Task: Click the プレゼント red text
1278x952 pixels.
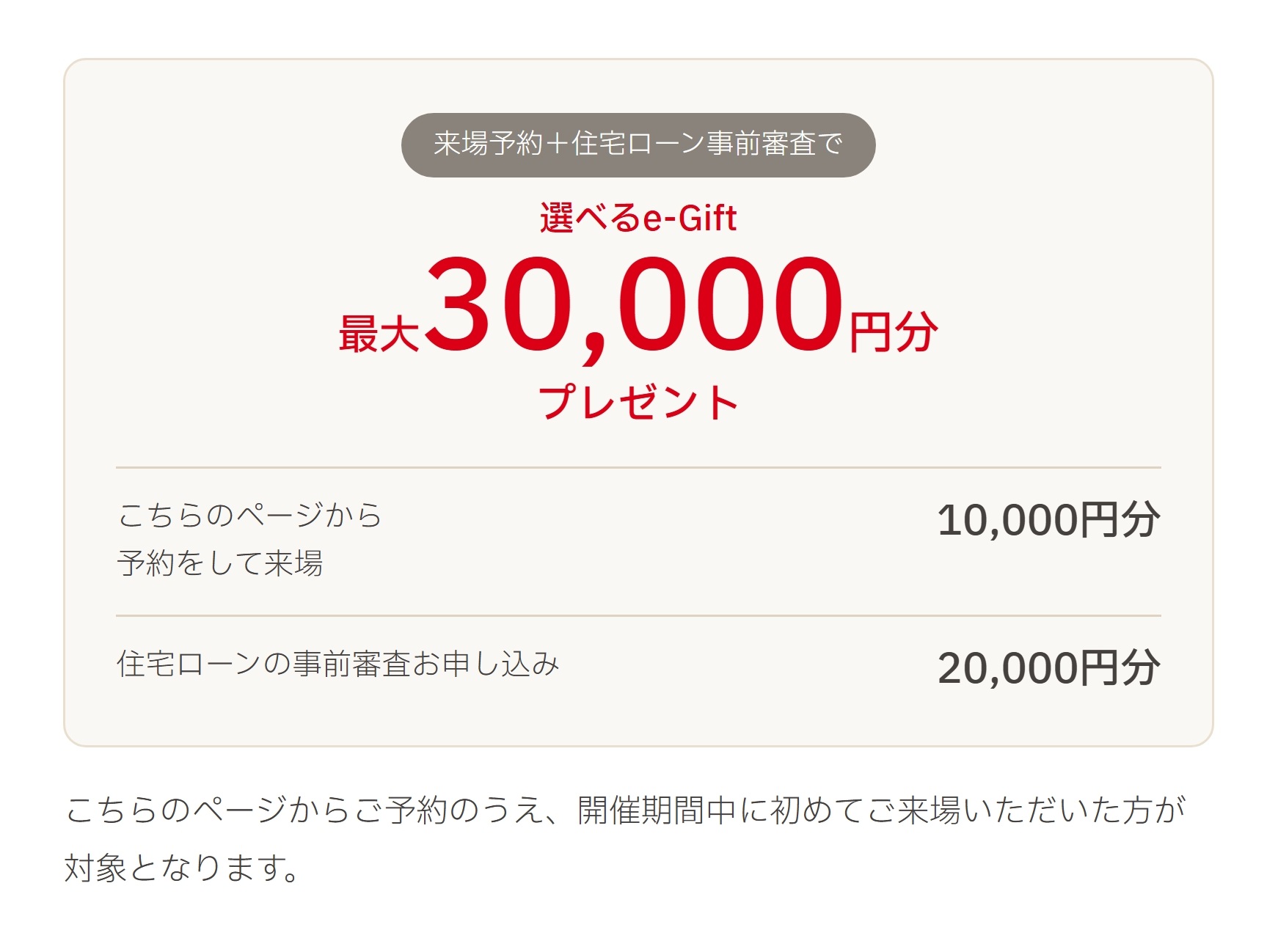Action: point(638,402)
